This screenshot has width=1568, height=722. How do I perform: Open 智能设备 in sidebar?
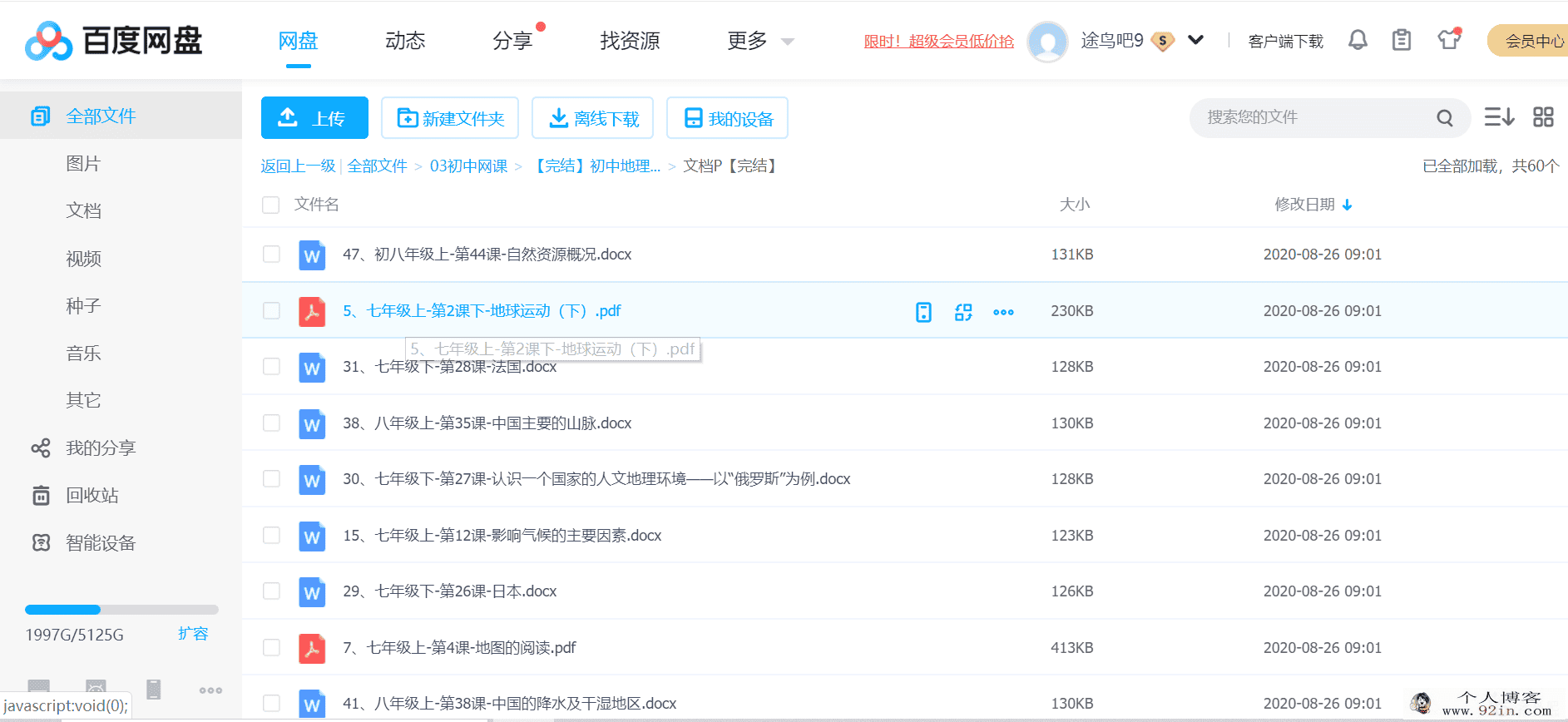coord(101,542)
